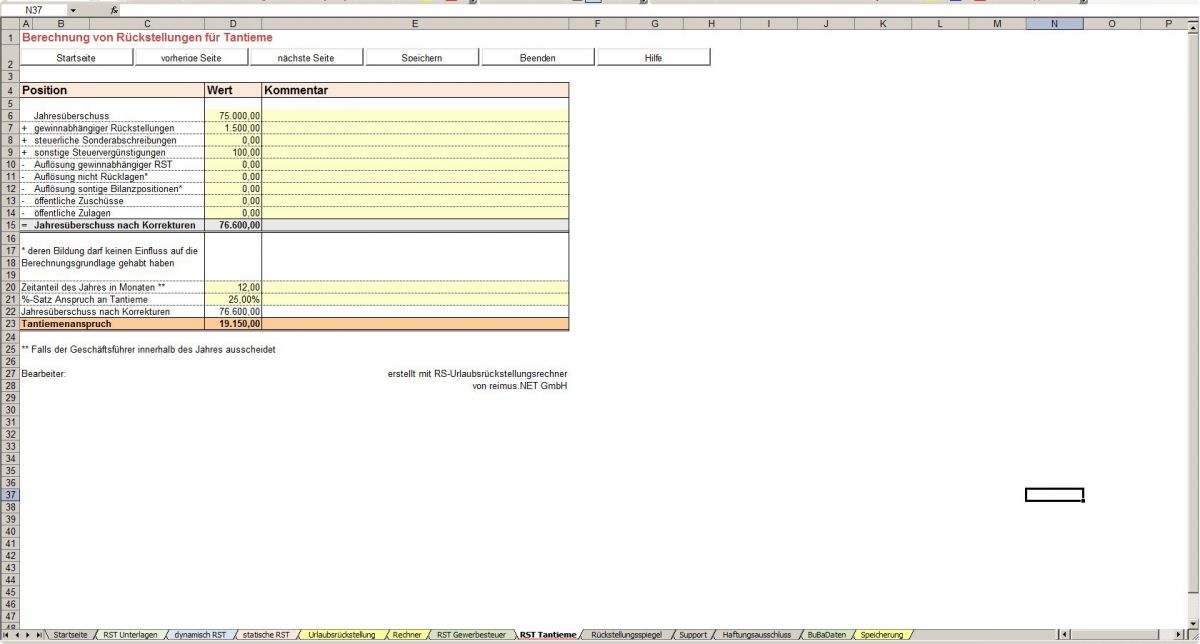Switch to the Urlaubsrückstellung sheet tab
Screen dimensions: 1200x644
(x=342, y=635)
